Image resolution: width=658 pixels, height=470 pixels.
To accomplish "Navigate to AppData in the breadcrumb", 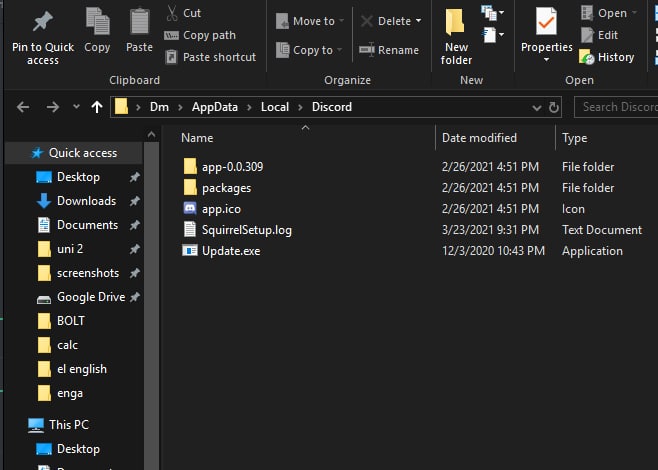I will [x=215, y=107].
